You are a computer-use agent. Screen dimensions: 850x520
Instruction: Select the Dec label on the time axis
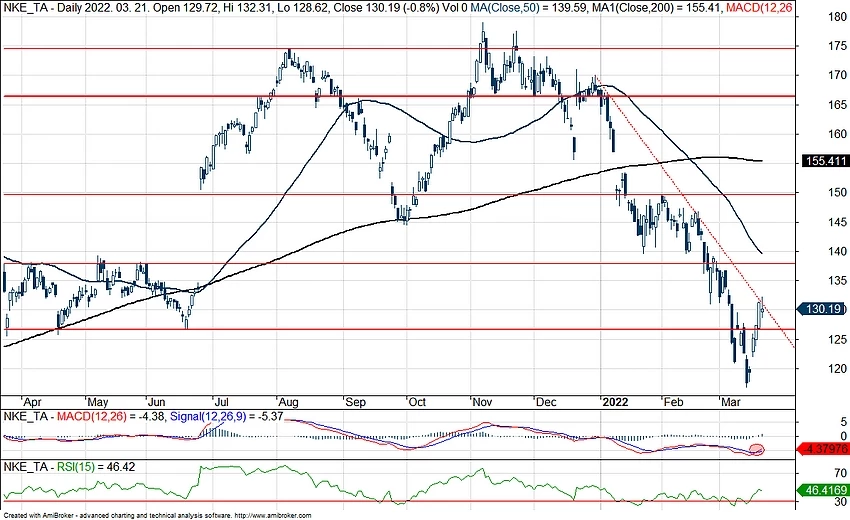[546, 402]
